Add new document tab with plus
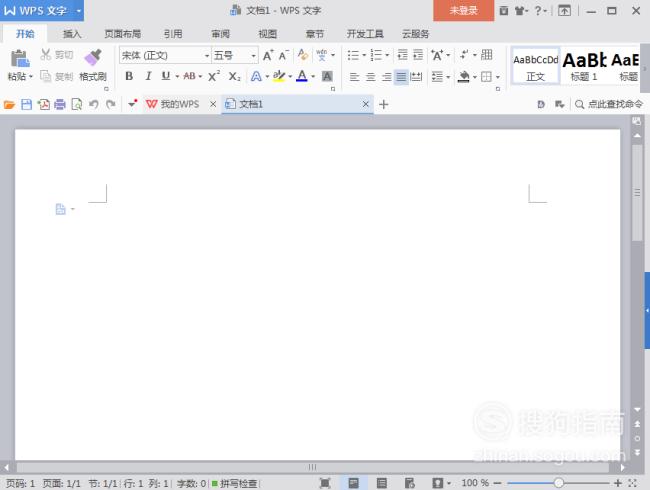This screenshot has width=650, height=490. (383, 104)
